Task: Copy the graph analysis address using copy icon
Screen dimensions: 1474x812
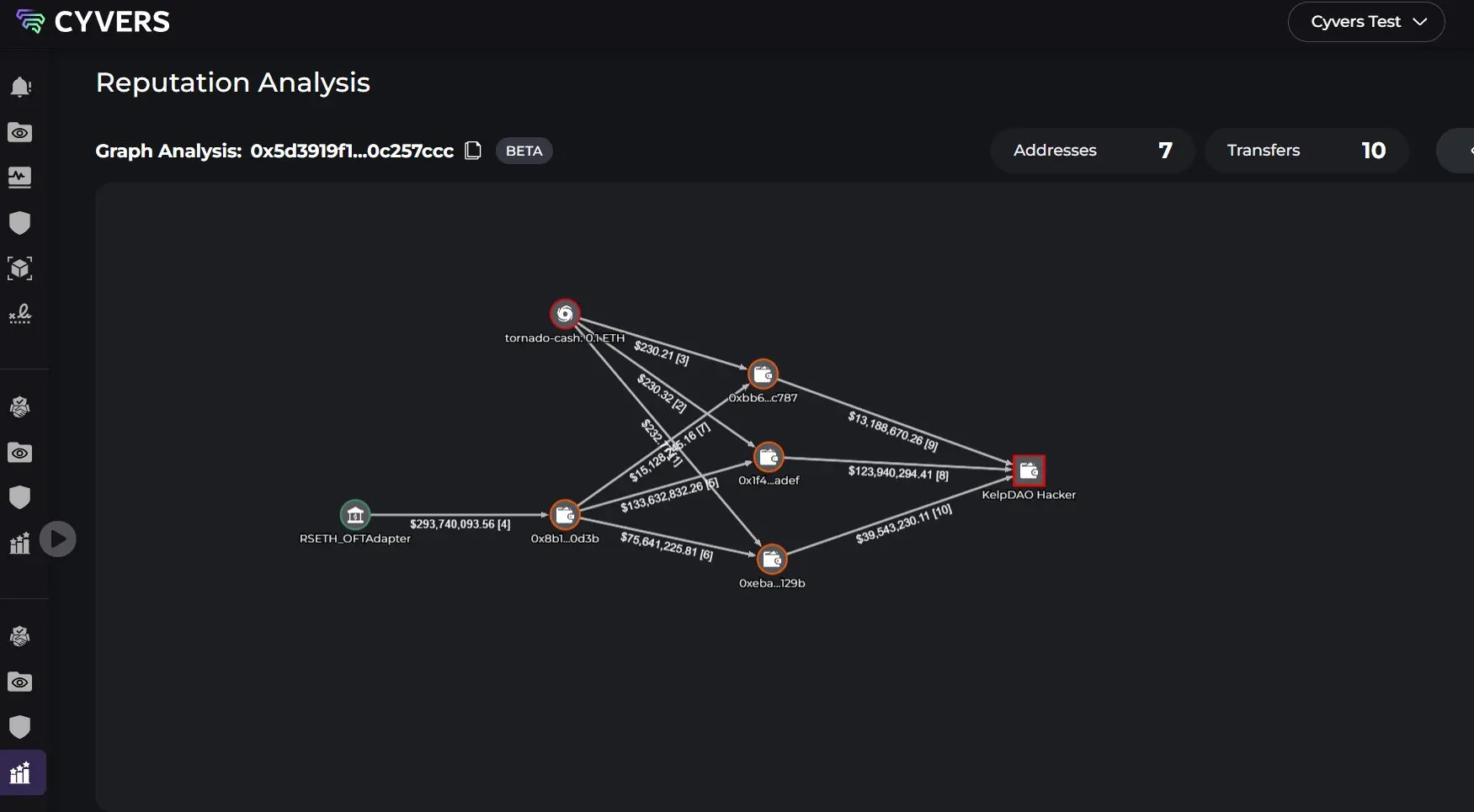Action: coord(473,150)
